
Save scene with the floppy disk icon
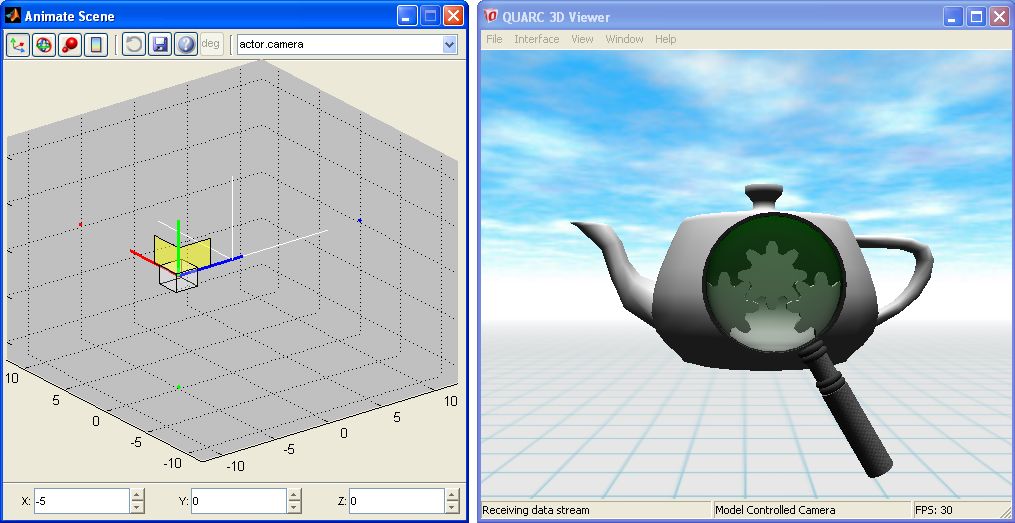coord(159,45)
